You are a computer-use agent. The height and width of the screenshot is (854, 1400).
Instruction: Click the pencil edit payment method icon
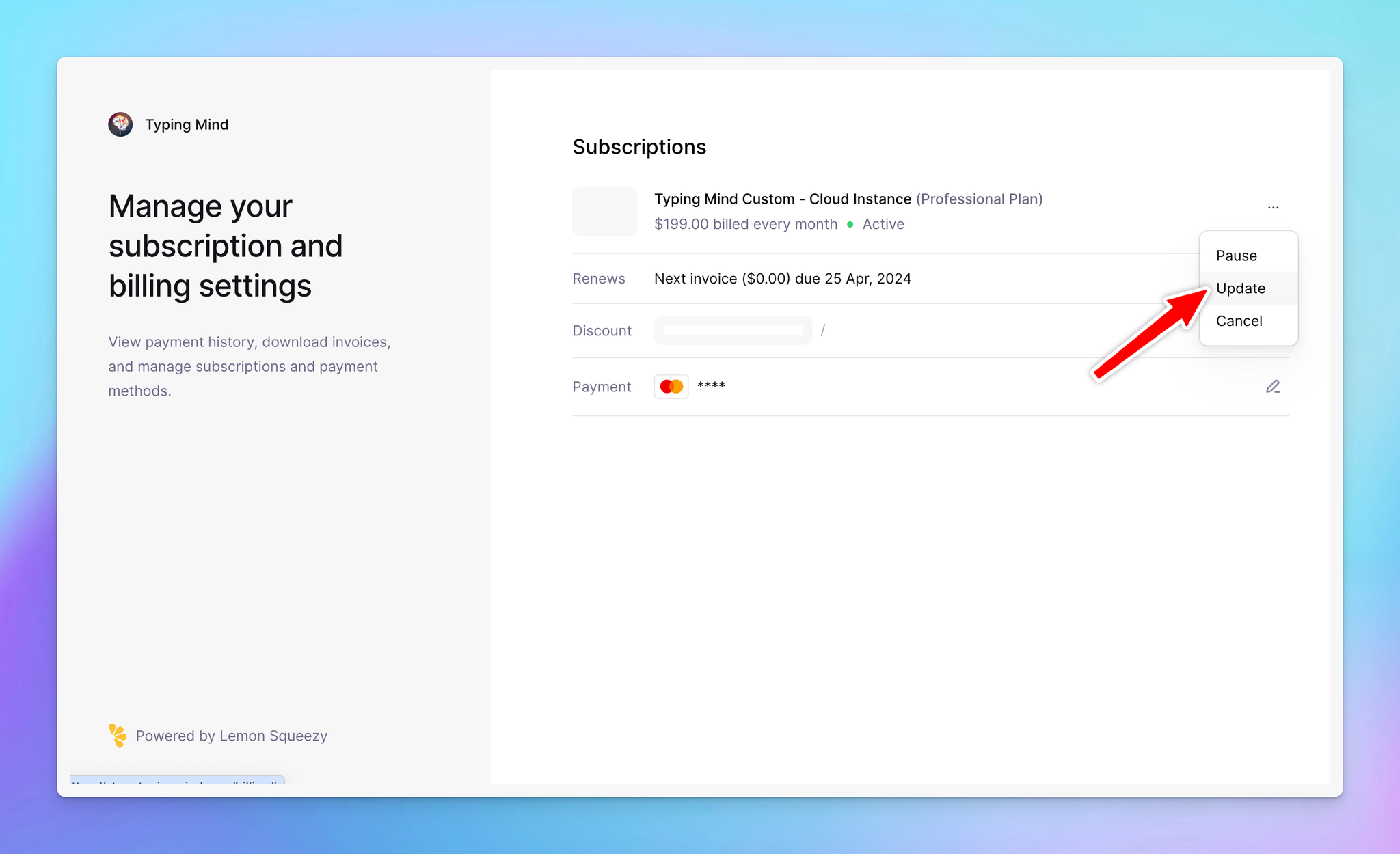(1273, 387)
